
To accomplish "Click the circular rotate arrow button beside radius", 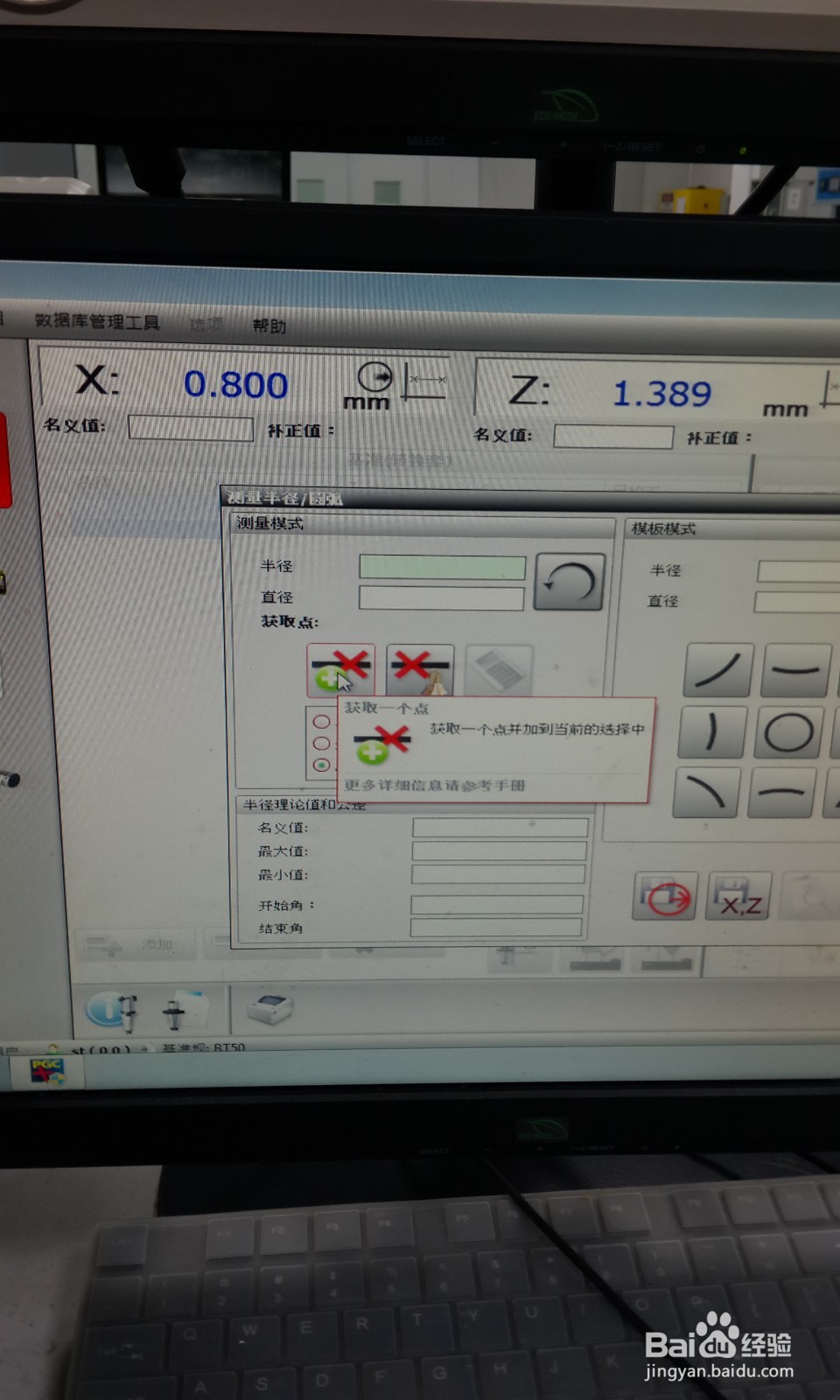I will point(570,582).
